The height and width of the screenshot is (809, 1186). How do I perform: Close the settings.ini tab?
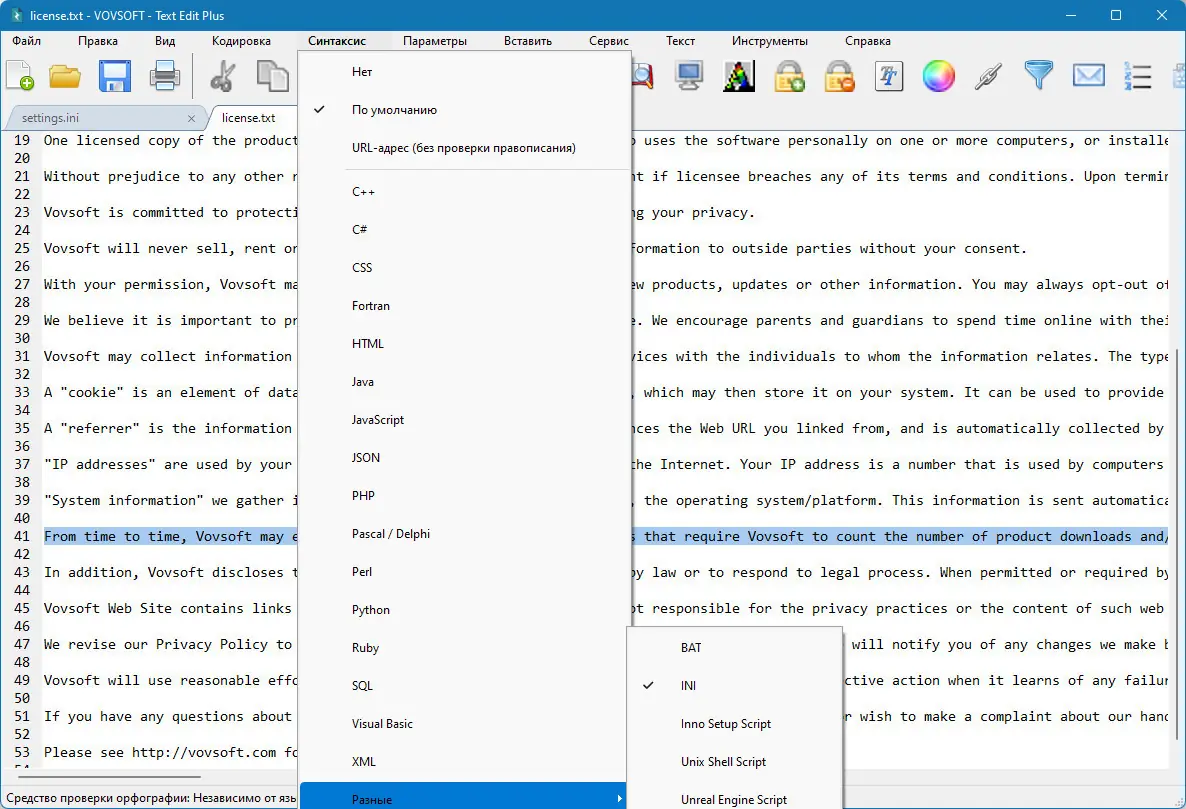(191, 118)
